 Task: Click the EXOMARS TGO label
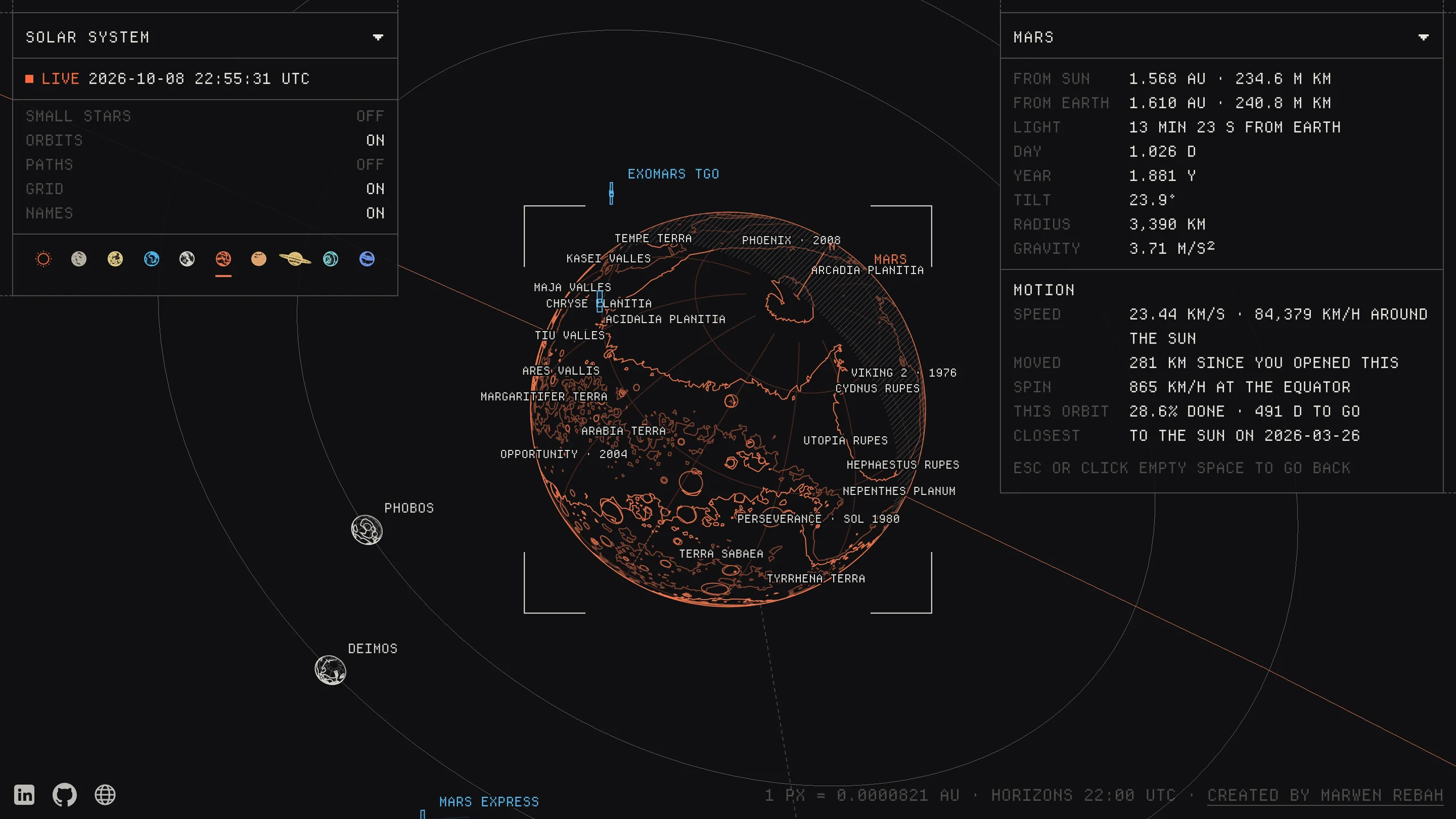[x=673, y=174]
